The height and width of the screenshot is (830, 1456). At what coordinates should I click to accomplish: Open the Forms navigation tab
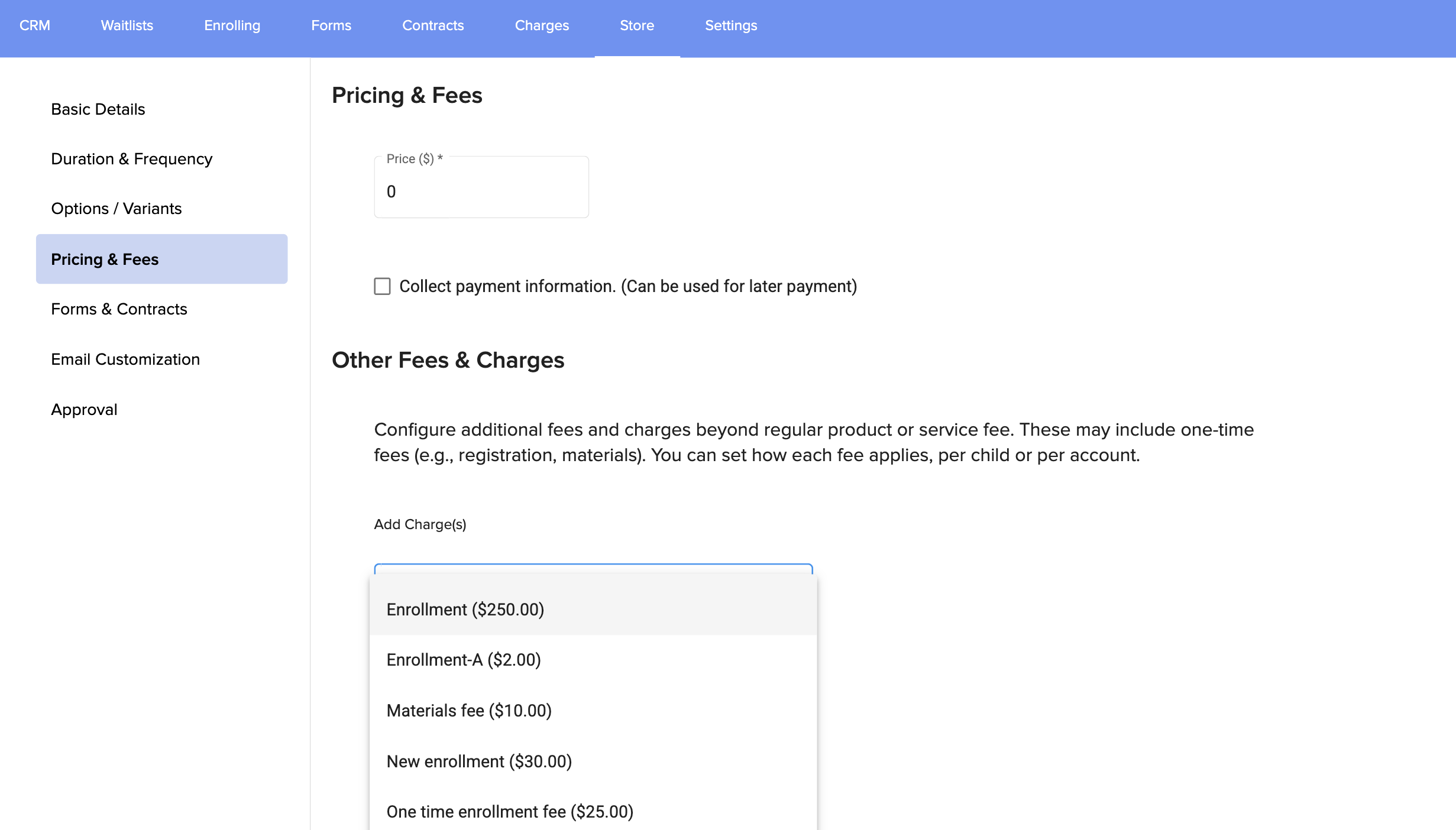[331, 25]
